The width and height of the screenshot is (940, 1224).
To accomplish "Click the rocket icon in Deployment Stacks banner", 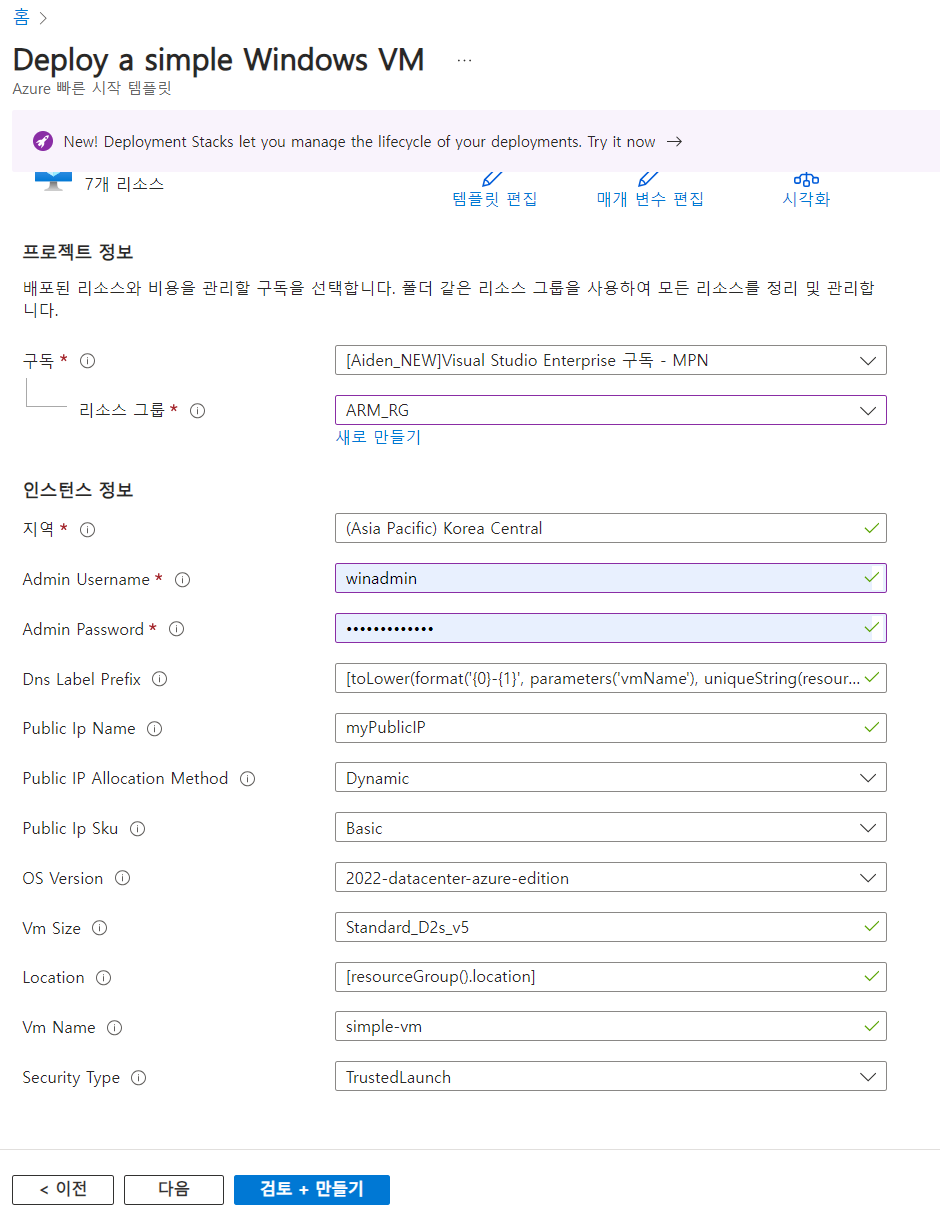I will pyautogui.click(x=42, y=142).
